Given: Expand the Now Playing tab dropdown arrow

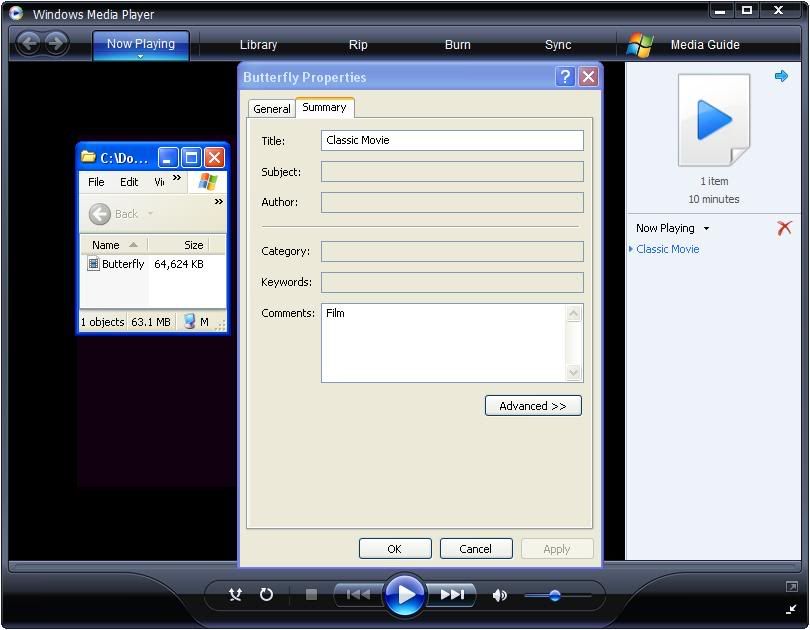Looking at the screenshot, I should tap(141, 56).
